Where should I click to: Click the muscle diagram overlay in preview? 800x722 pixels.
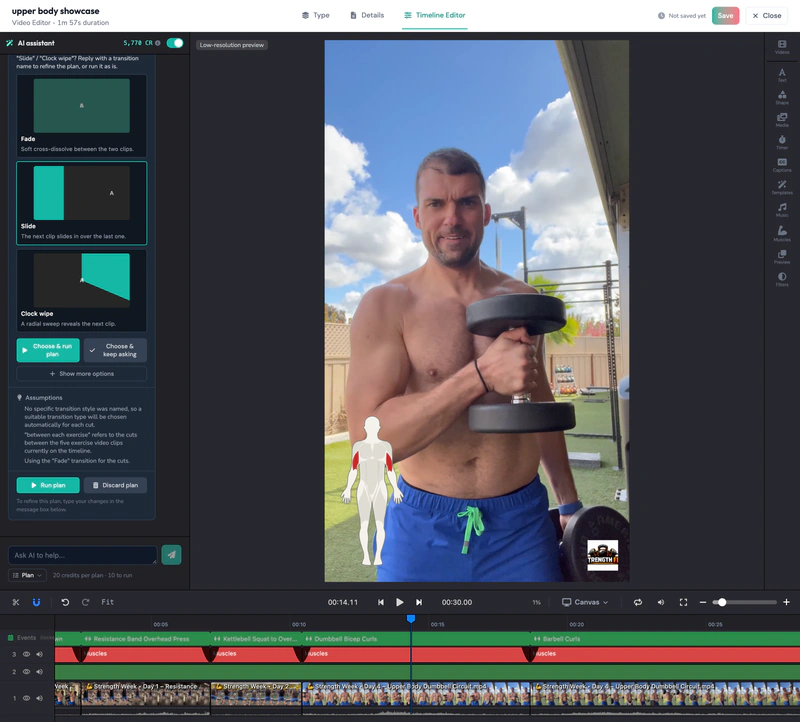[x=372, y=491]
